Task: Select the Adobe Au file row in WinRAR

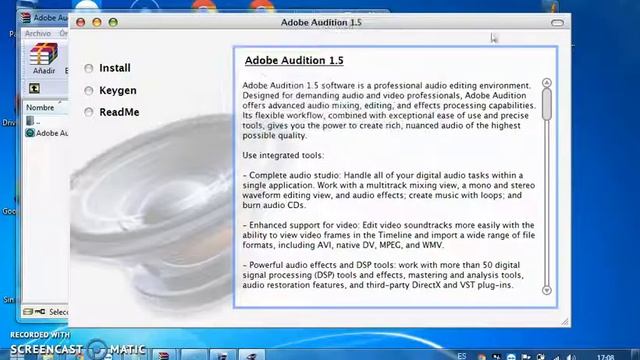Action: point(46,133)
